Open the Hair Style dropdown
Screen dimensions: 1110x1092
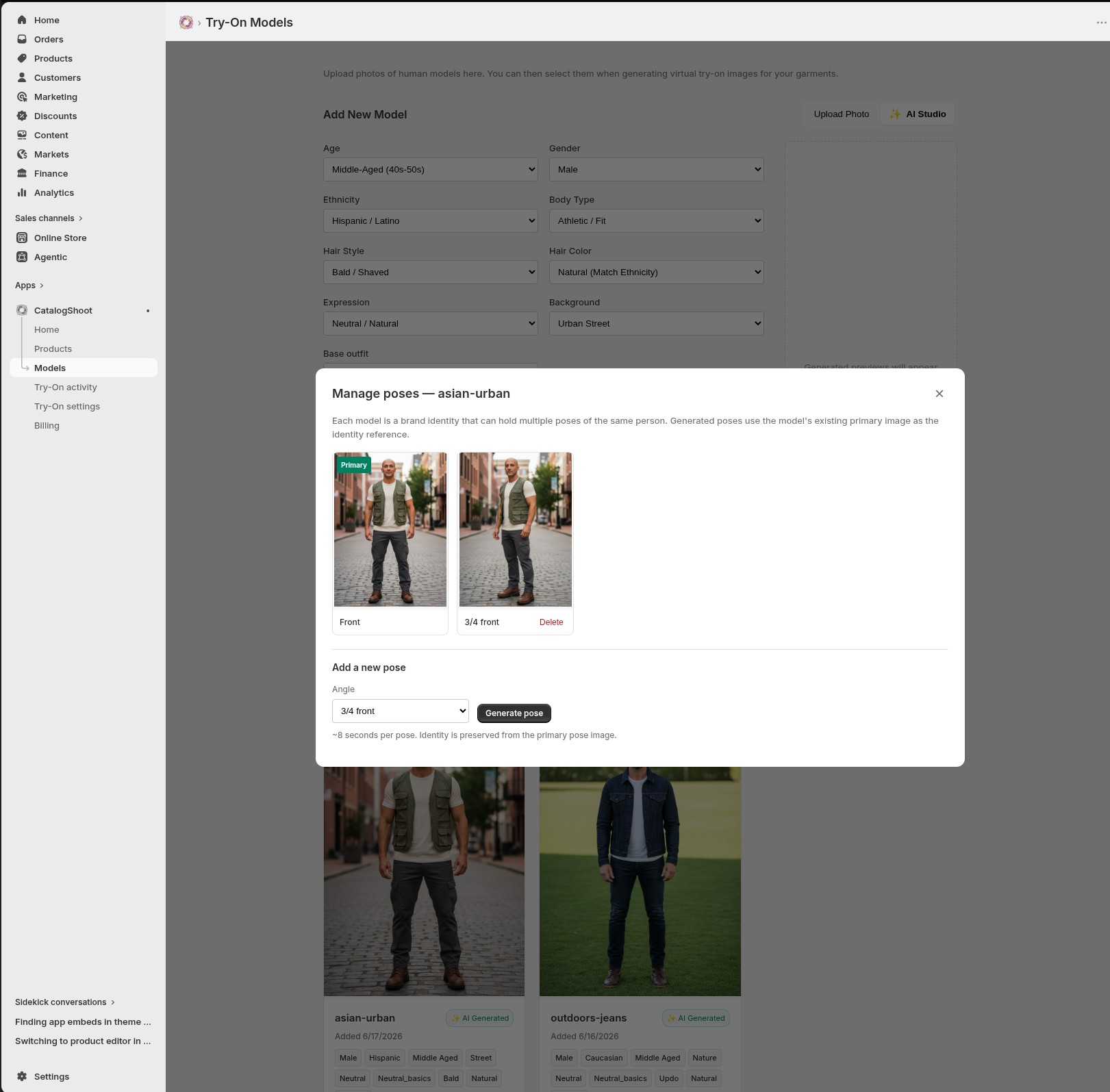point(431,272)
